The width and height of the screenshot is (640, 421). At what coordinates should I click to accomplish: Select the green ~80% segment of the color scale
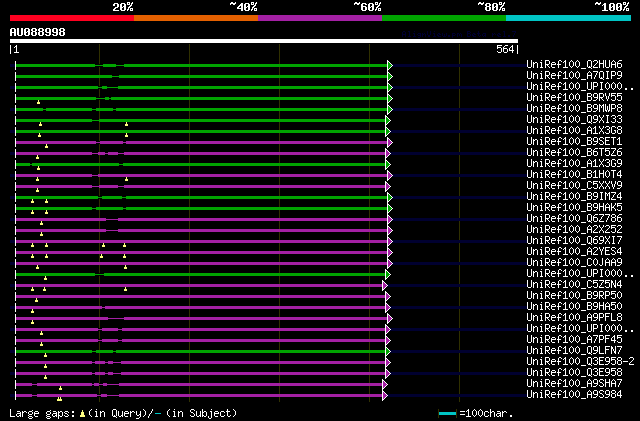[x=444, y=18]
